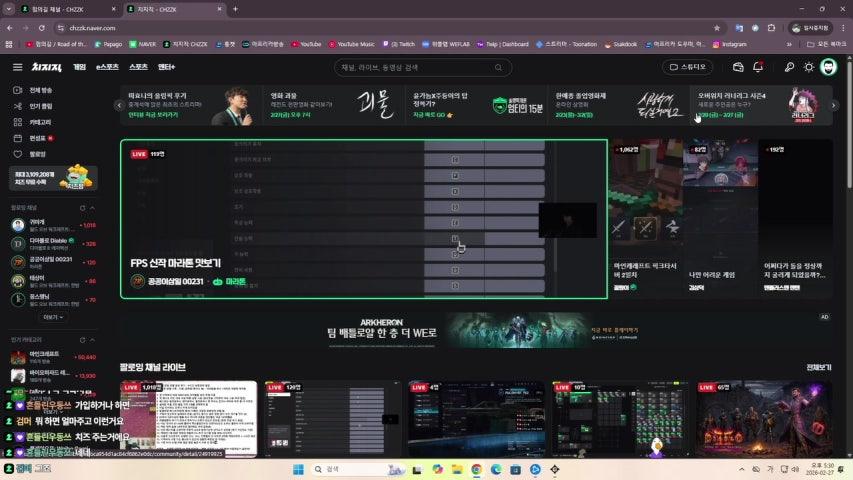Click the magnifier icon in the search box
Screen dimensions: 853x480
pyautogui.click(x=498, y=67)
